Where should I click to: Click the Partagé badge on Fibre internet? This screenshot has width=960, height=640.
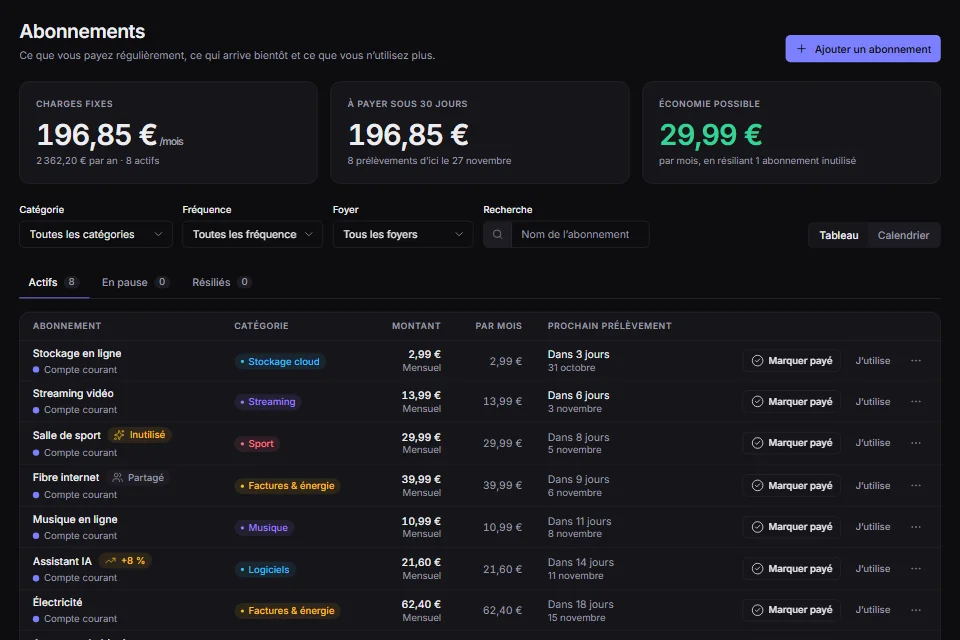pos(138,478)
